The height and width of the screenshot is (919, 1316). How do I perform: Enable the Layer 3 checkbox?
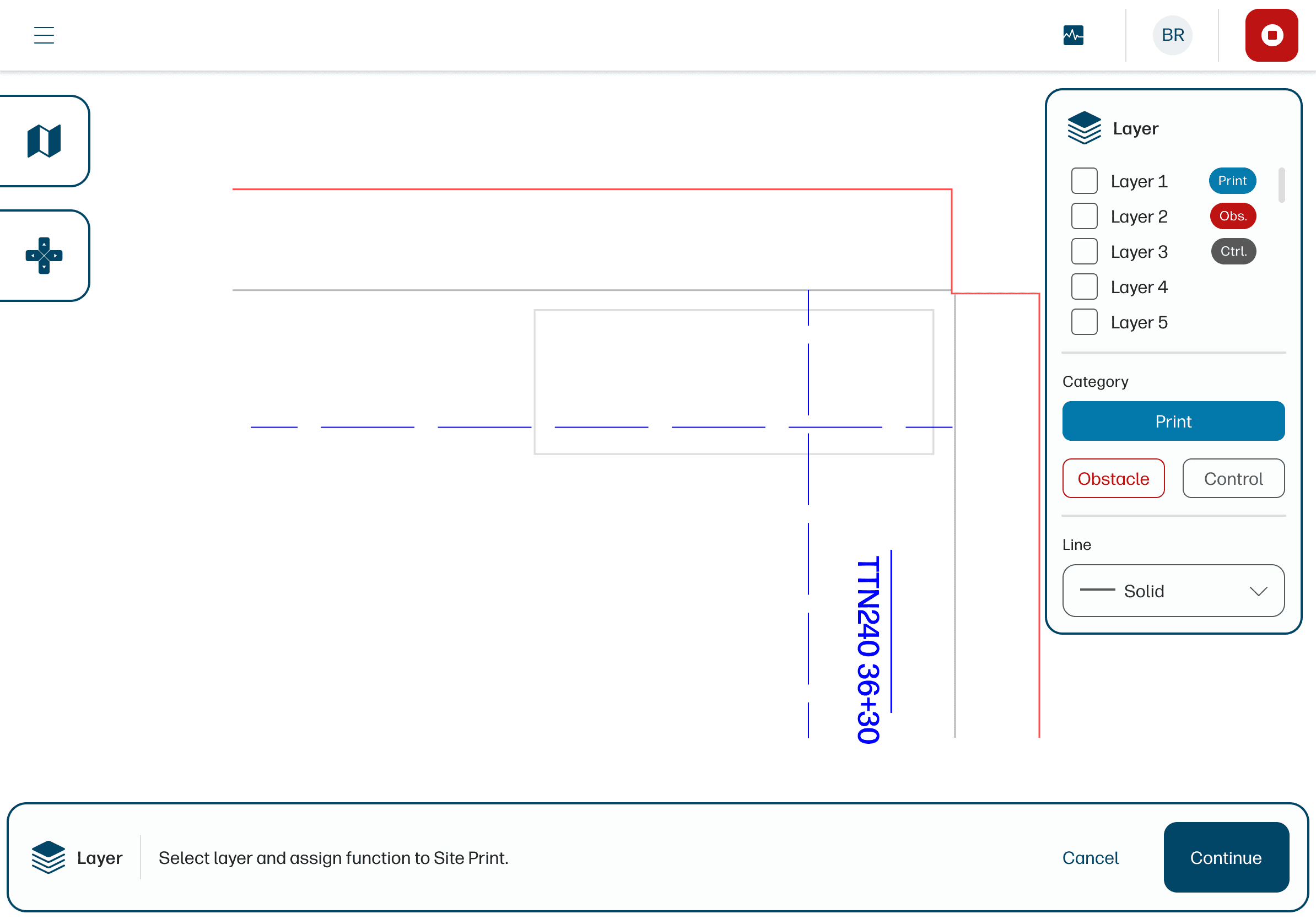pos(1084,252)
